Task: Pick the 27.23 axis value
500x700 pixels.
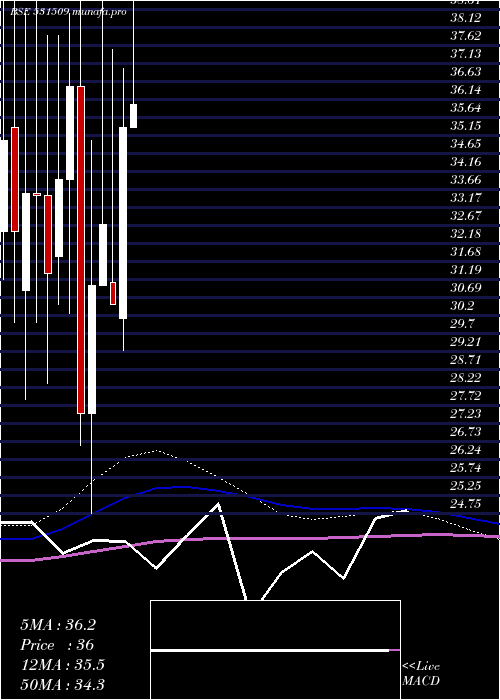Action: coord(466,413)
